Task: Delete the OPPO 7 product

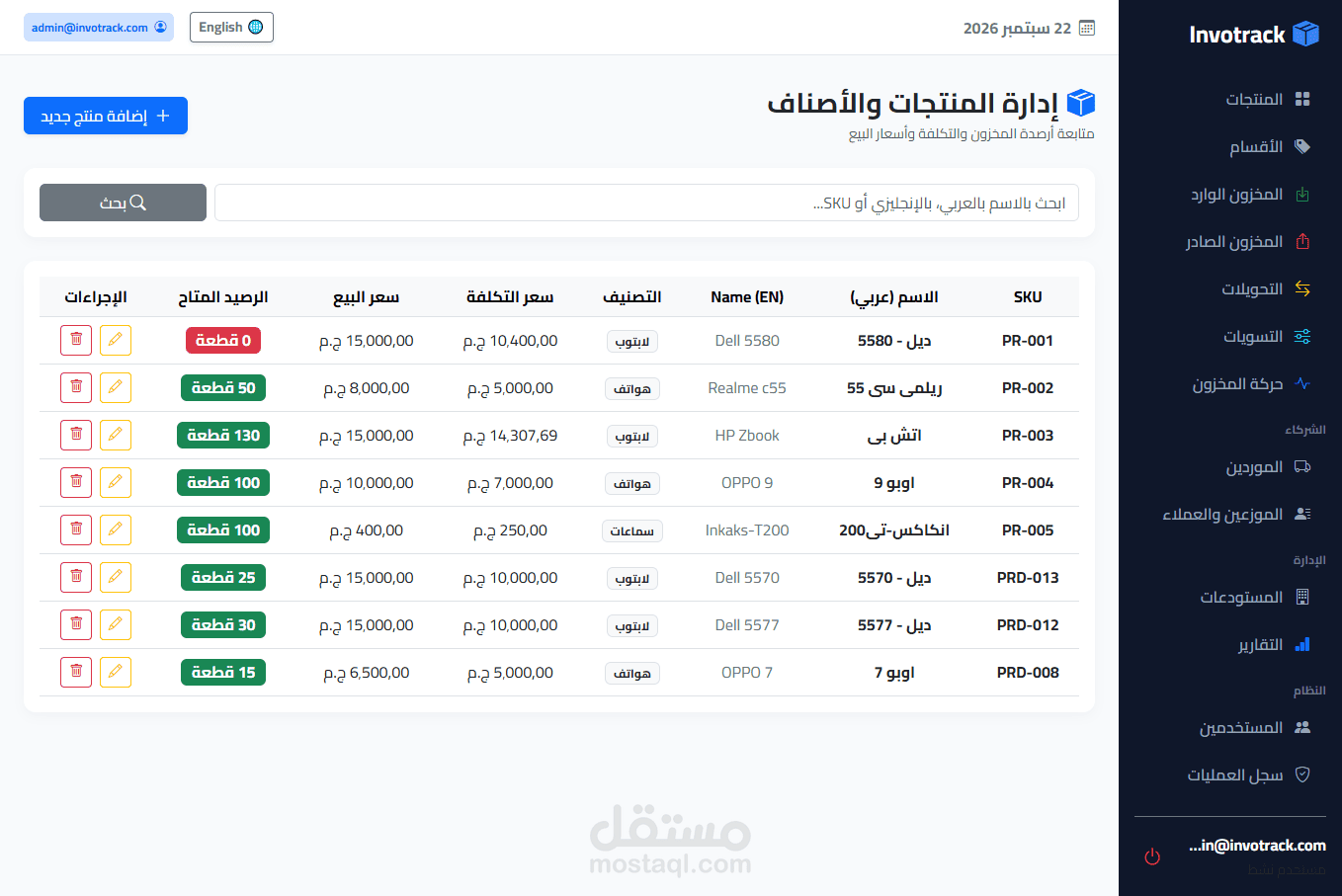Action: [76, 672]
